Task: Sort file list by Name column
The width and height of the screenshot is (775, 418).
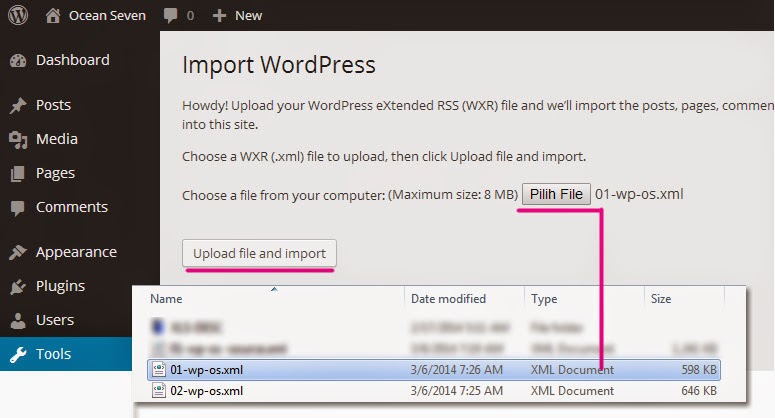Action: point(166,299)
